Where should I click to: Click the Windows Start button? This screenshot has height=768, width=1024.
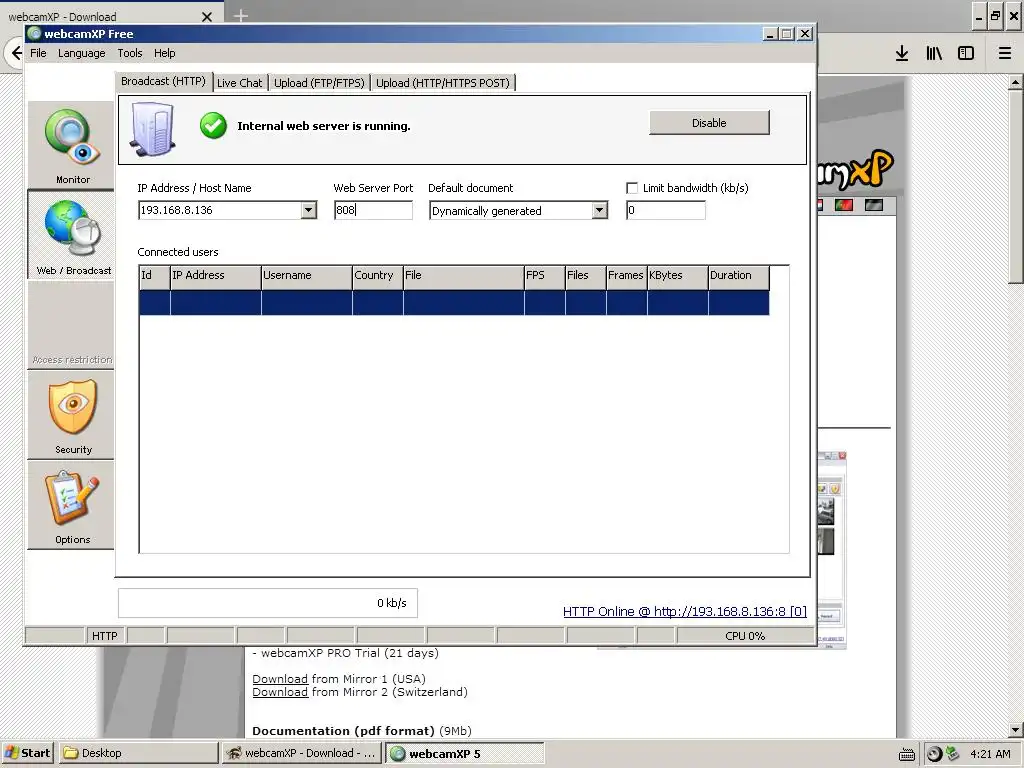[27, 753]
